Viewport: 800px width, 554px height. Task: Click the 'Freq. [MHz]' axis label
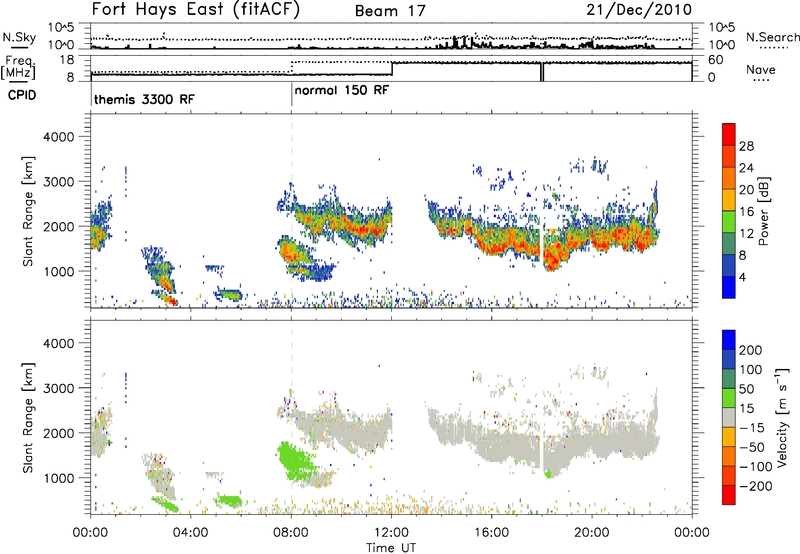click(19, 67)
